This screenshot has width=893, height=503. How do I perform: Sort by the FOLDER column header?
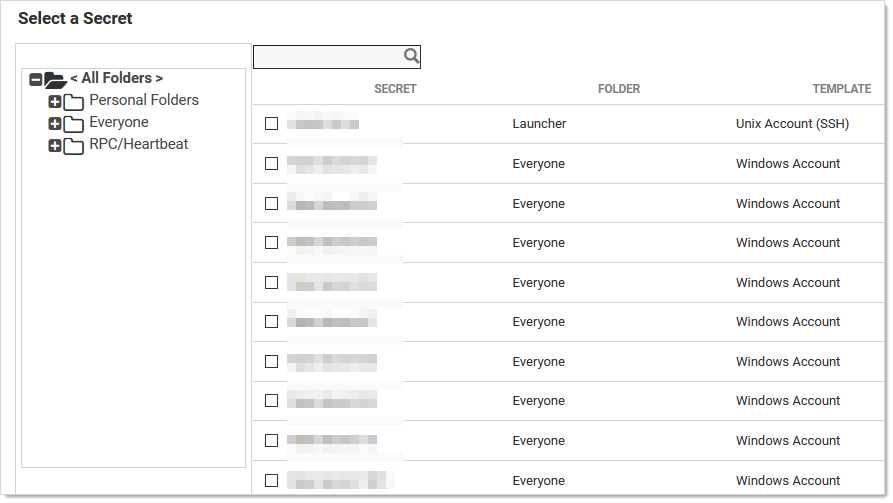pos(619,89)
